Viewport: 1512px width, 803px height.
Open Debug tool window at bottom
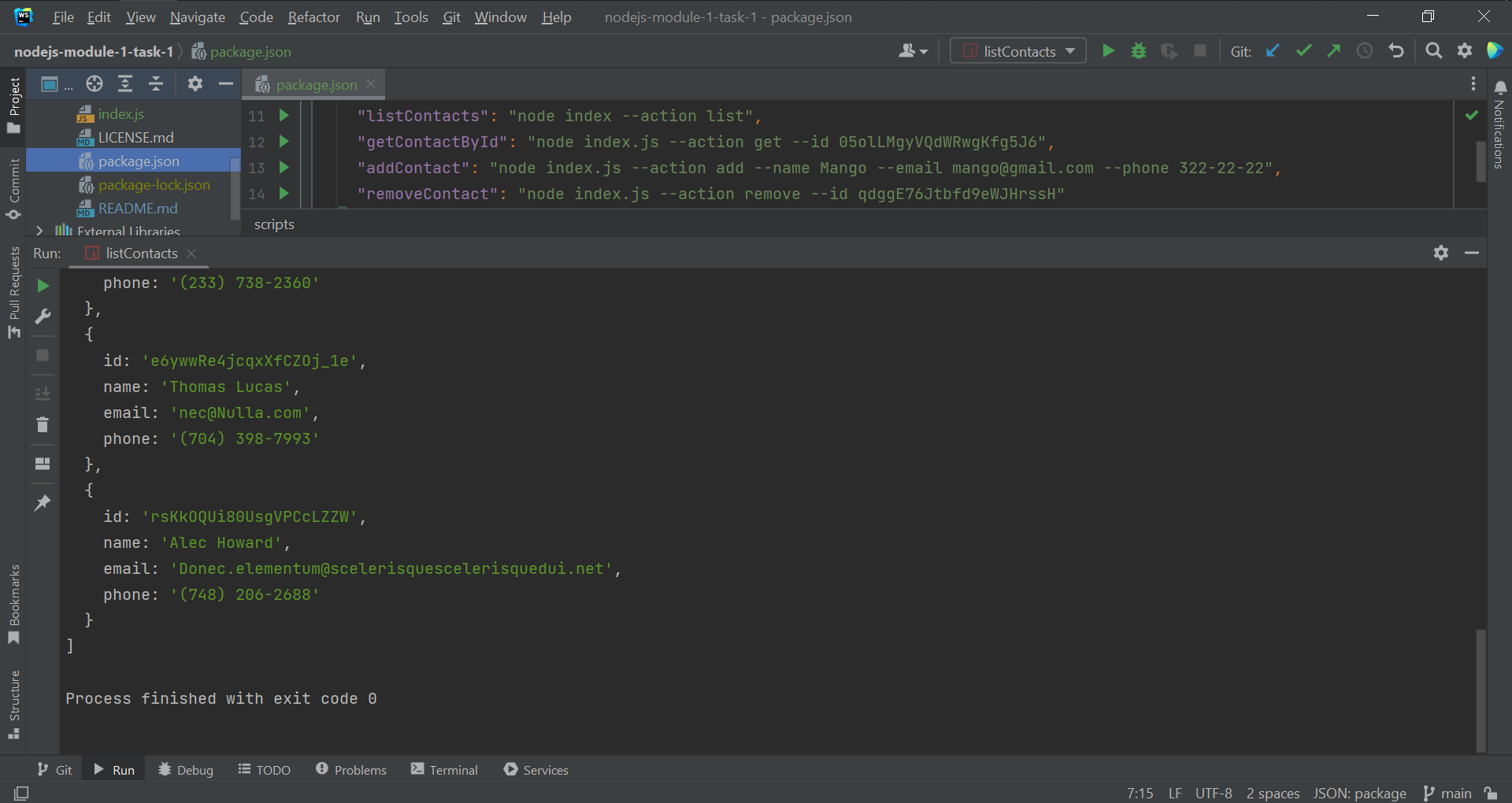coord(186,770)
